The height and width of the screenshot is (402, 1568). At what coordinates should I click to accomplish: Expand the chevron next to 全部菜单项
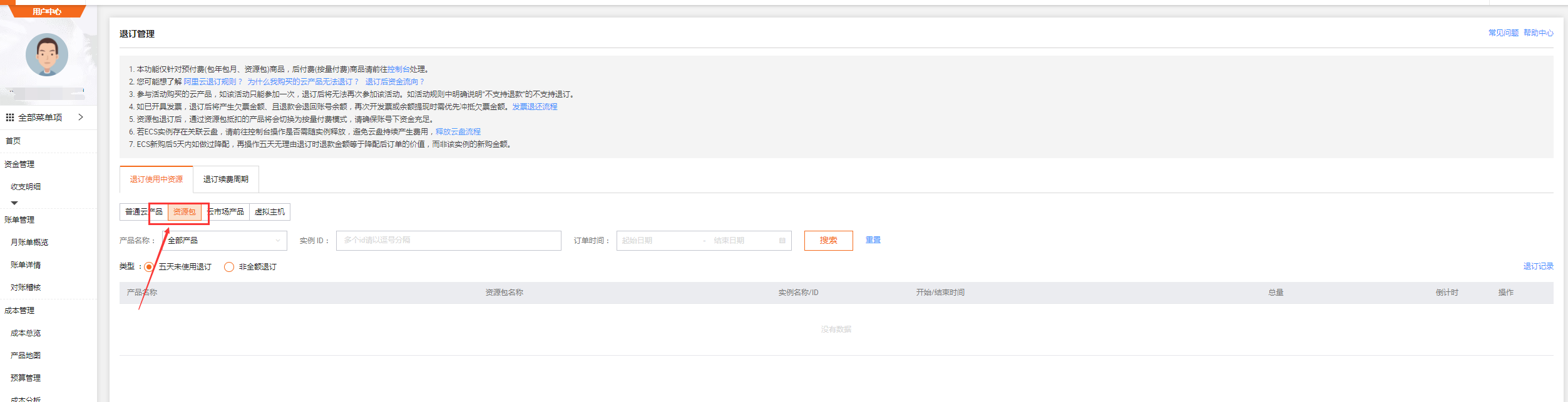pos(81,118)
